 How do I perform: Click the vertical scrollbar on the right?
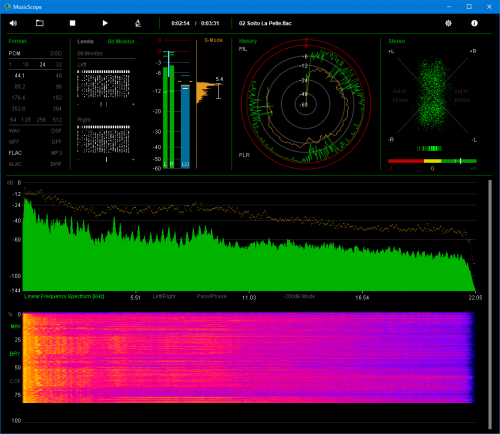pyautogui.click(x=490, y=304)
